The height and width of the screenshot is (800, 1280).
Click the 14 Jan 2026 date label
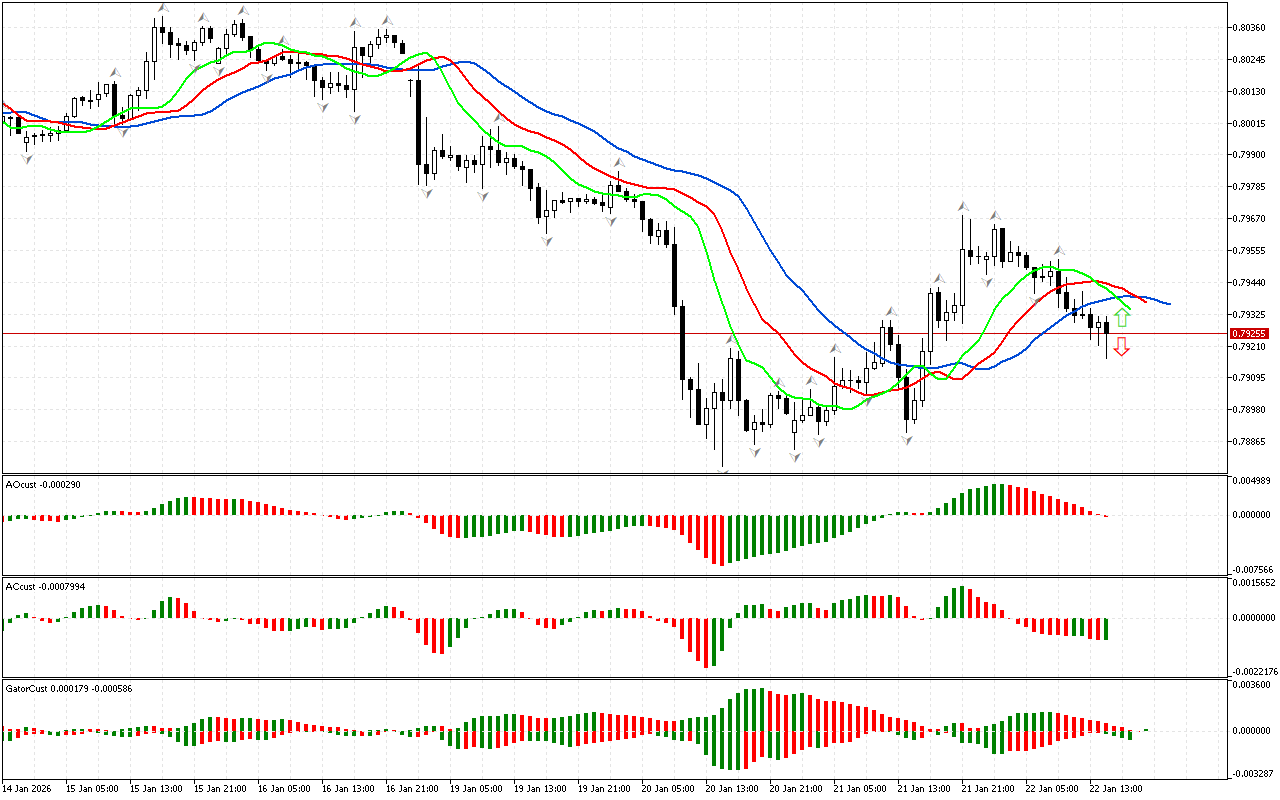(x=30, y=789)
